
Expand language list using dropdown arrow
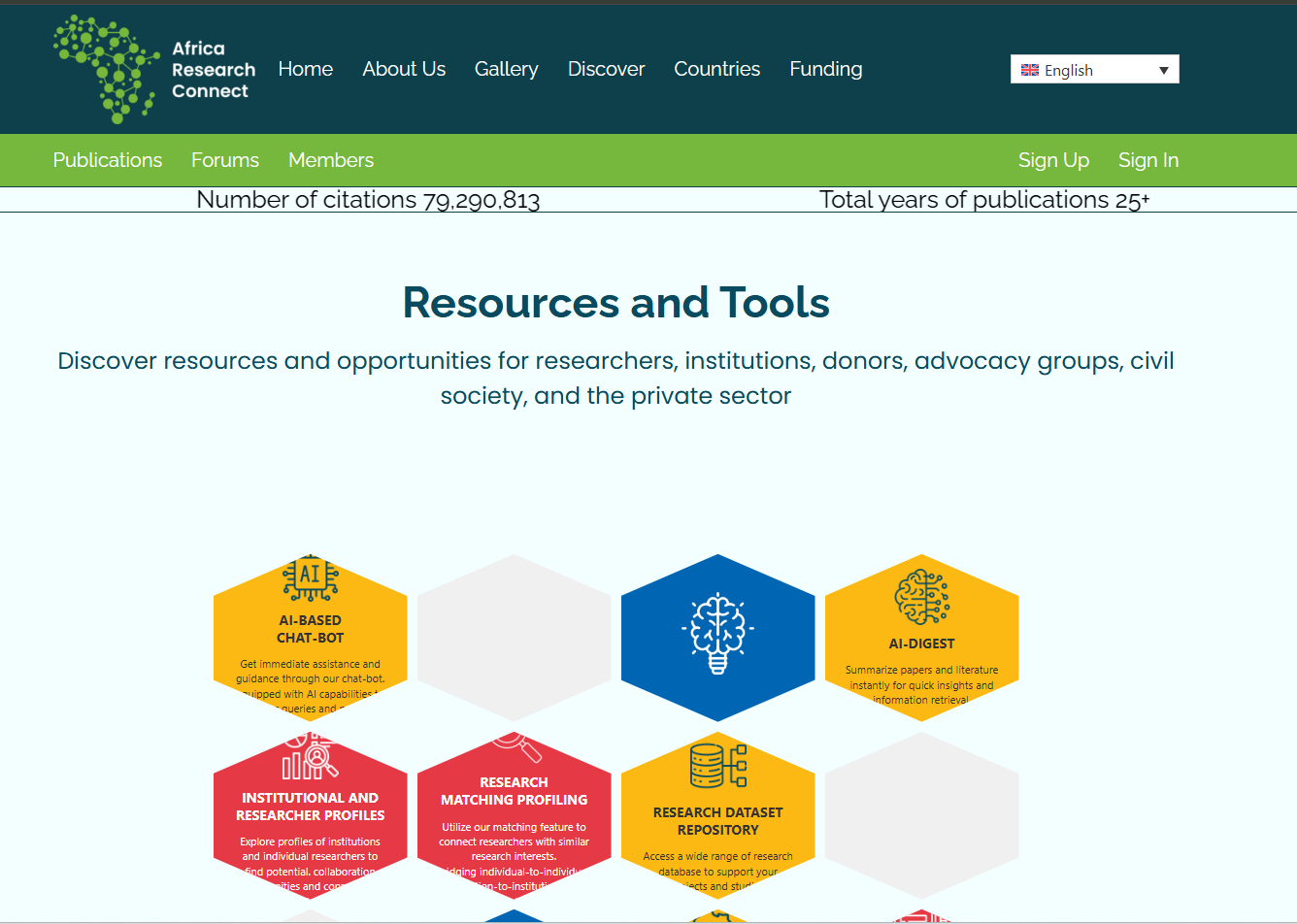pyautogui.click(x=1163, y=70)
